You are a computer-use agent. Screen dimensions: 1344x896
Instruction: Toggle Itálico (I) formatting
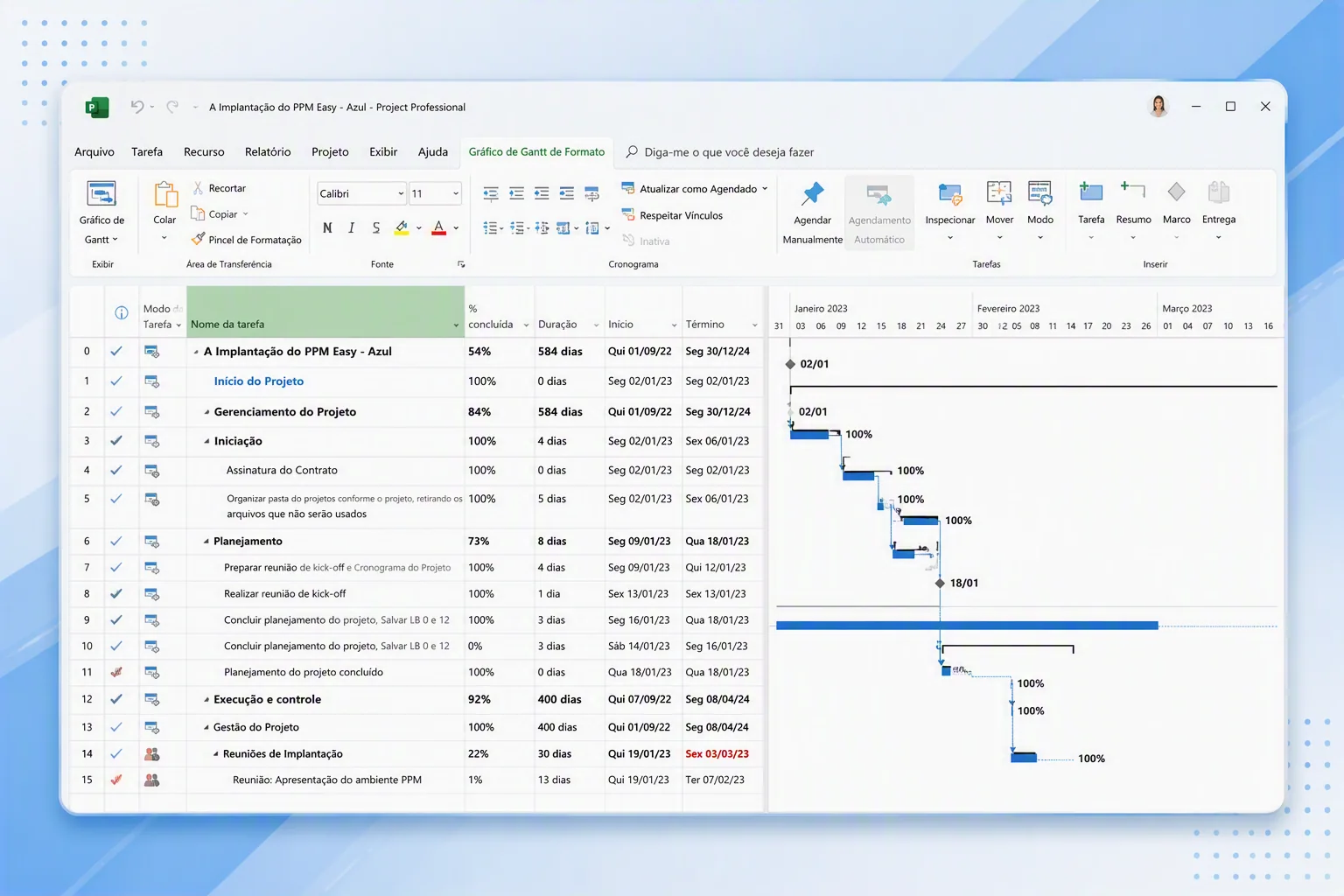[x=351, y=227]
